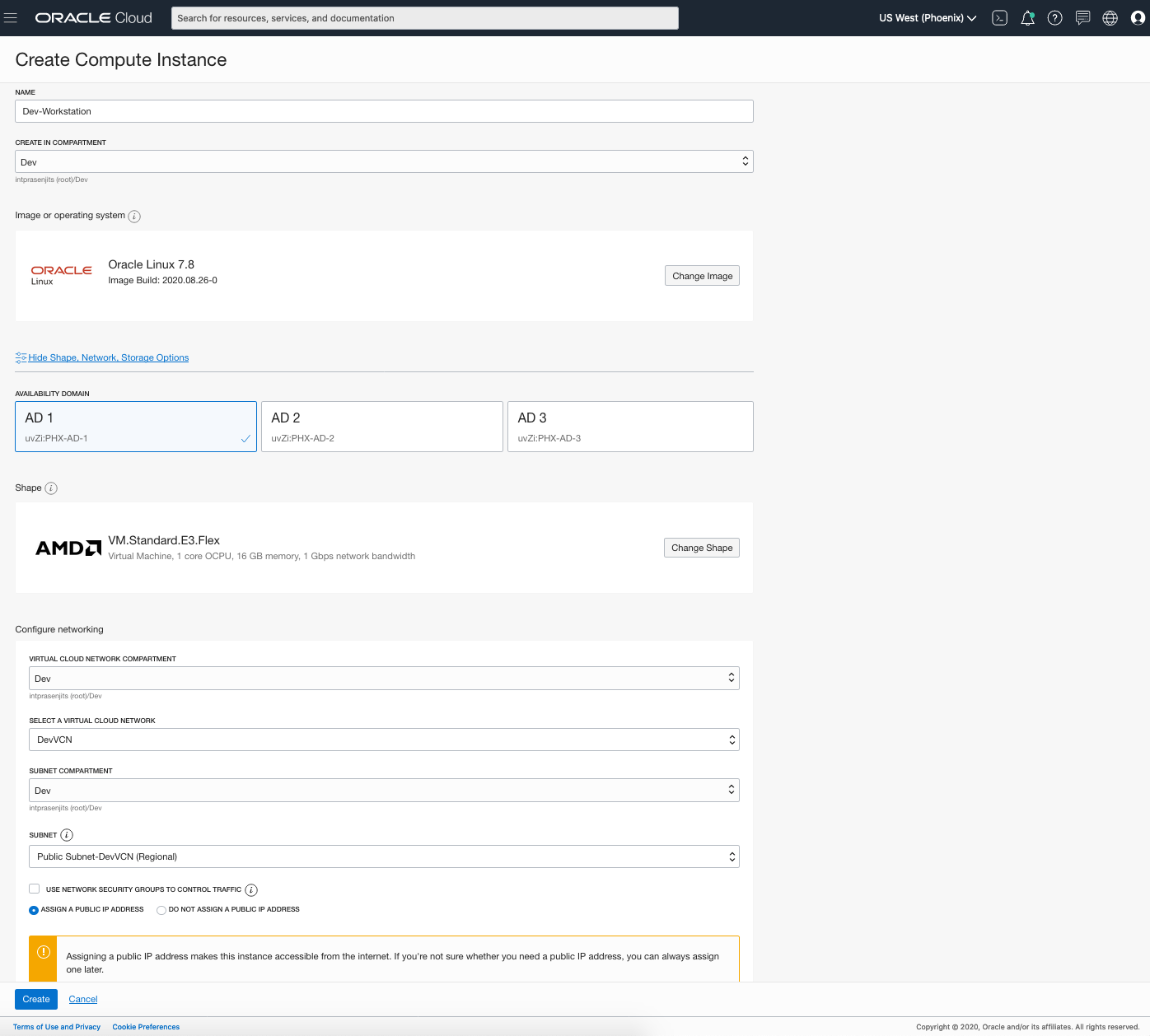Viewport: 1150px width, 1036px height.
Task: Choose the AD 3 availability domain
Action: (x=630, y=427)
